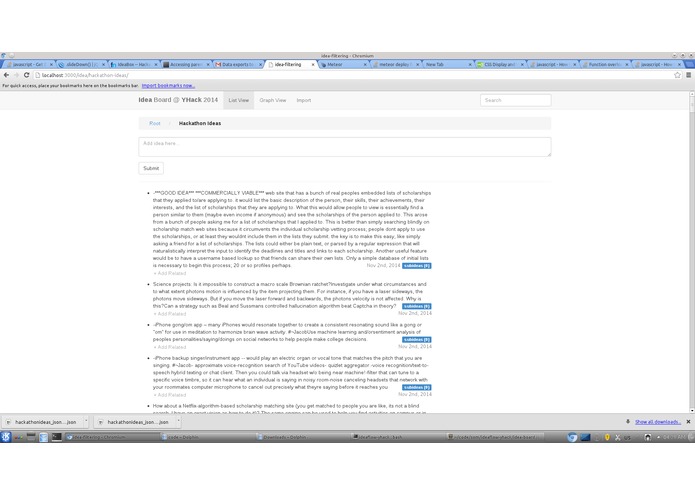Switch to the Data exports Gmail tab
The width and height of the screenshot is (695, 494).
coord(238,65)
